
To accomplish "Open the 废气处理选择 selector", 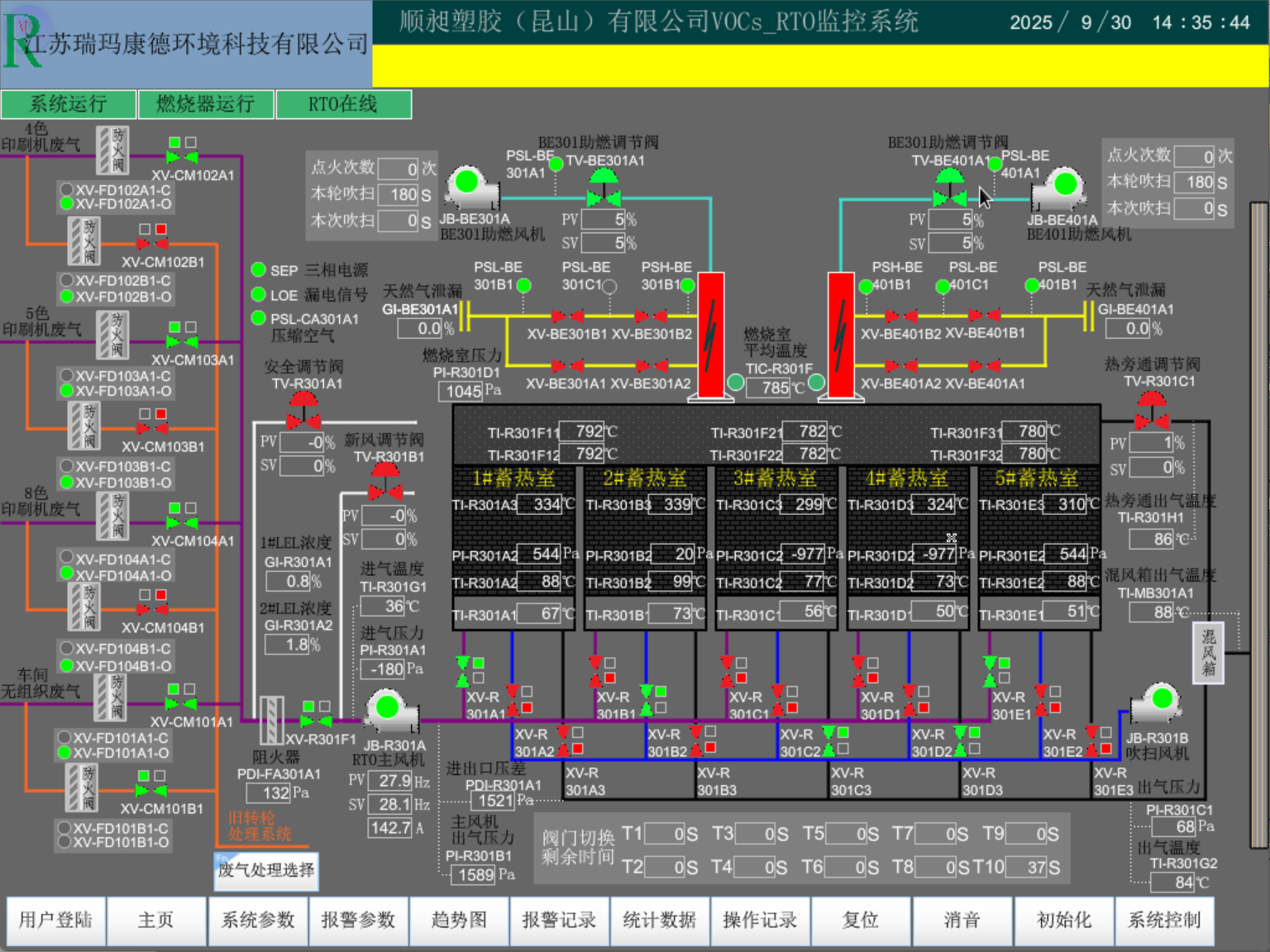I will [x=266, y=870].
